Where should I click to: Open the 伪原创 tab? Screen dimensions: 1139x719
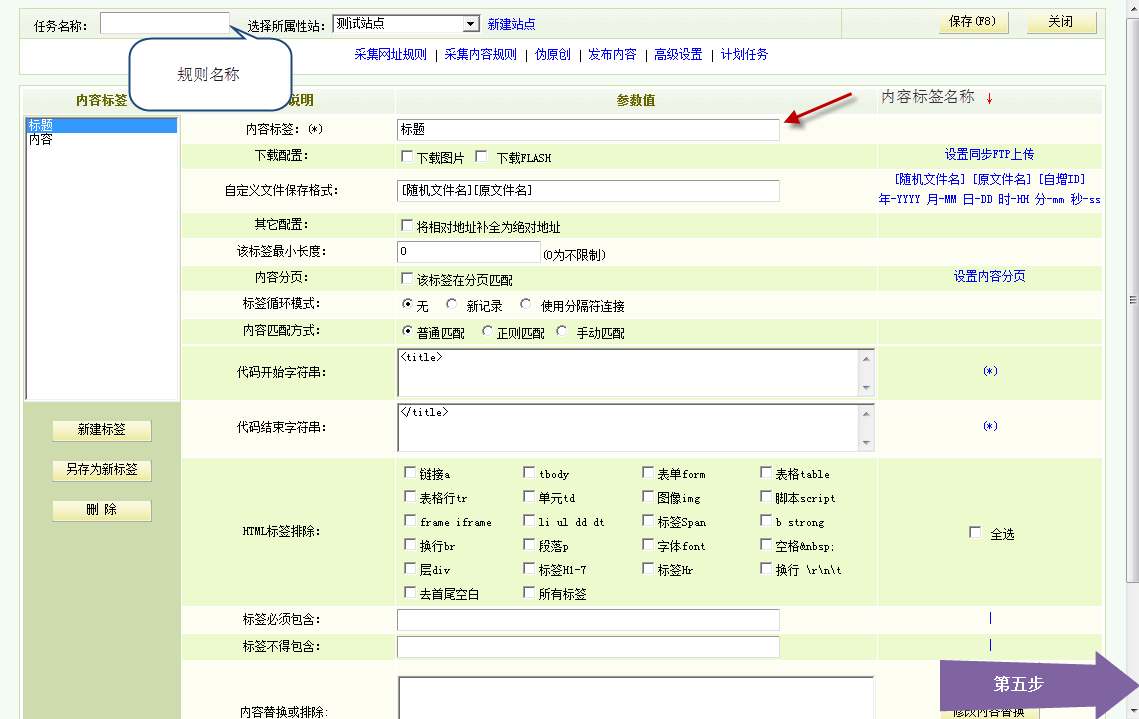552,54
